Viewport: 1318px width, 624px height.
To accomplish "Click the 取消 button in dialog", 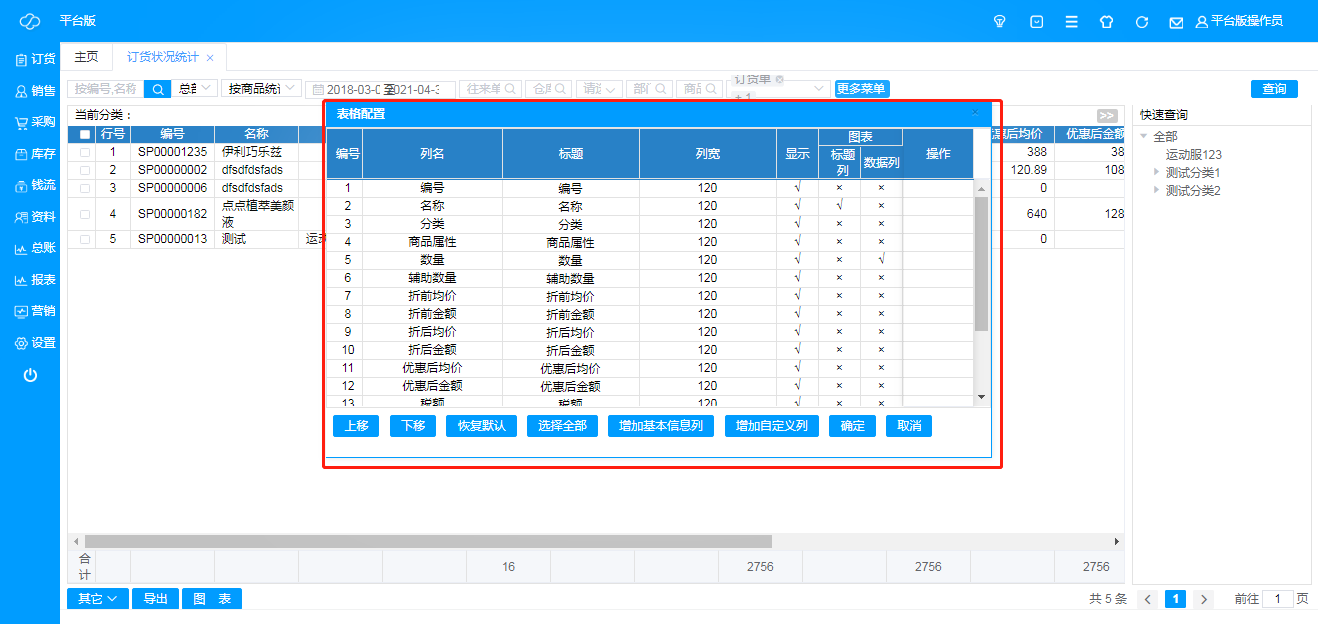I will pyautogui.click(x=909, y=426).
